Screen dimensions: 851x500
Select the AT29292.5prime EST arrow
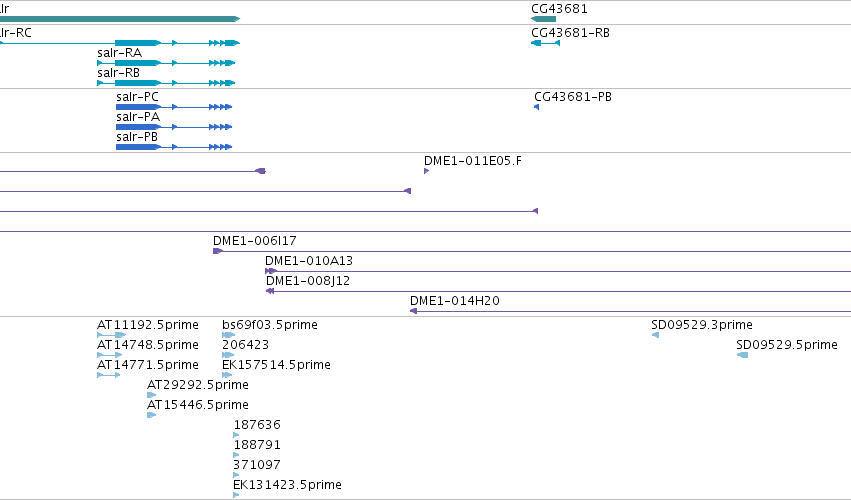click(x=151, y=395)
